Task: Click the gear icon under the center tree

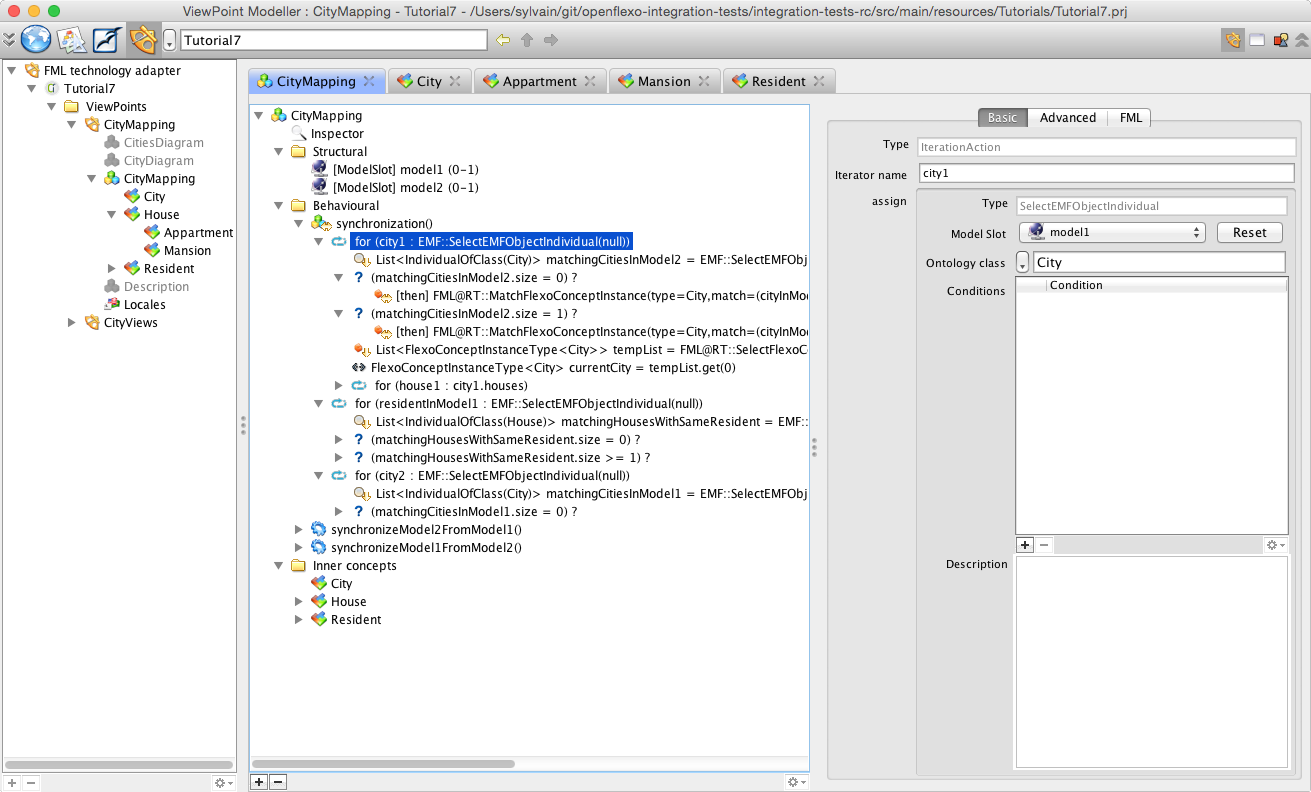Action: click(x=797, y=782)
